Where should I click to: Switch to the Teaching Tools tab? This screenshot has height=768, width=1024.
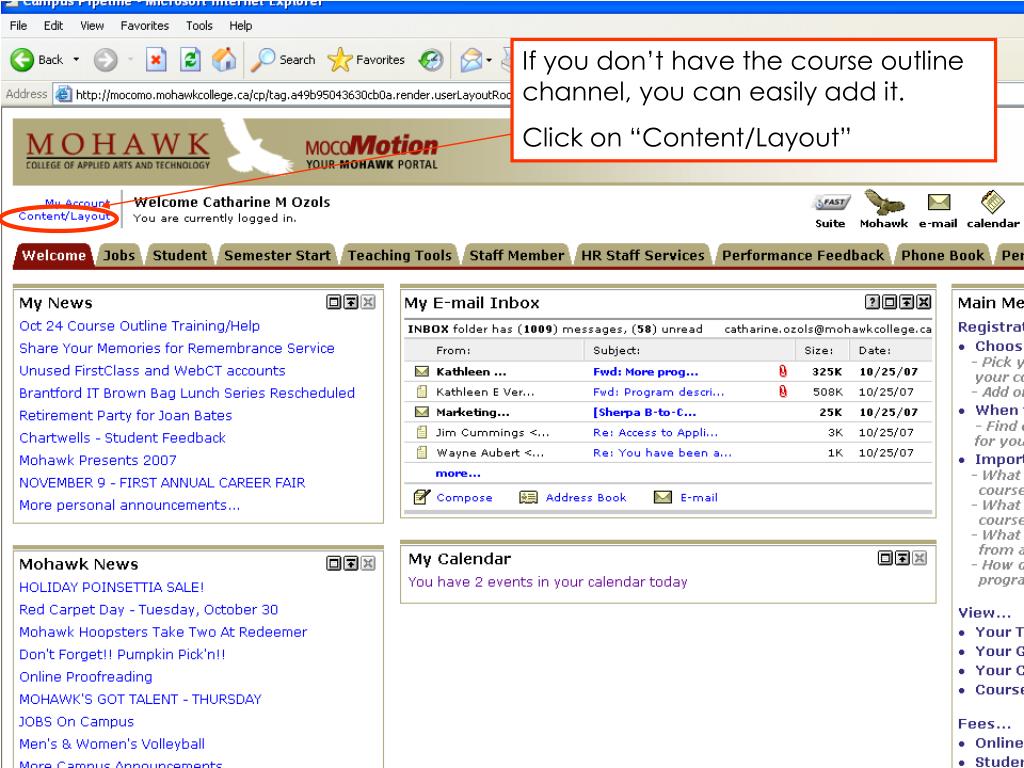coord(400,255)
